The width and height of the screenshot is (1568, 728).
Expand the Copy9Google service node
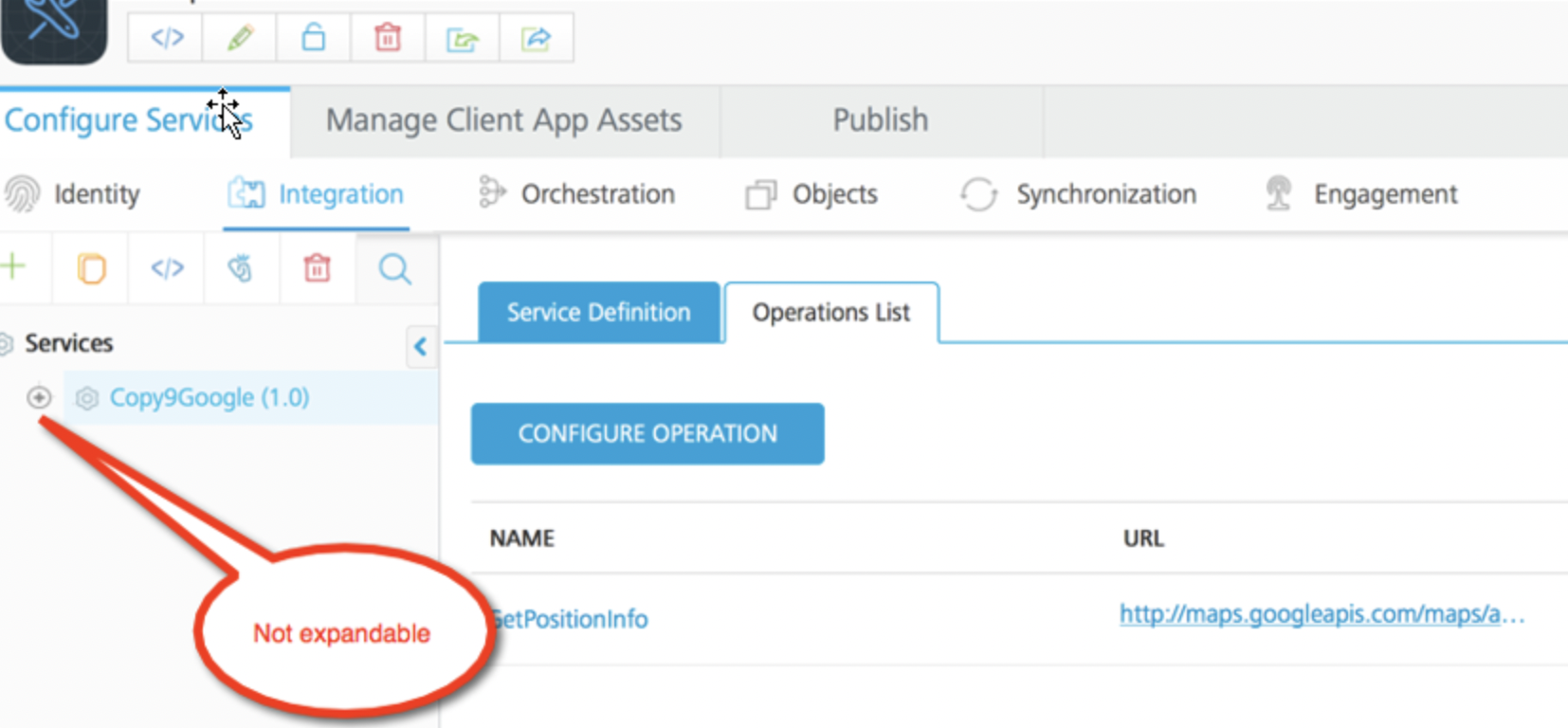[39, 397]
